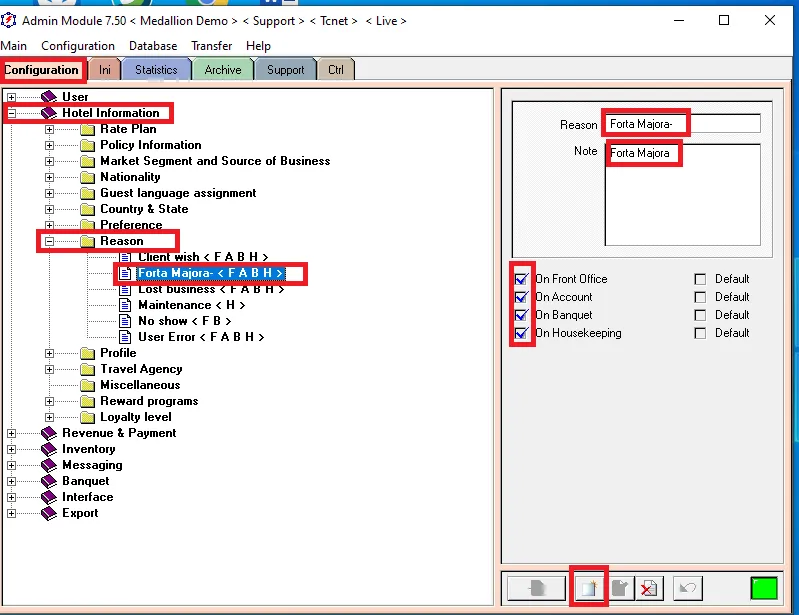The width and height of the screenshot is (799, 615).
Task: Click the Undo arrow button
Action: click(687, 589)
